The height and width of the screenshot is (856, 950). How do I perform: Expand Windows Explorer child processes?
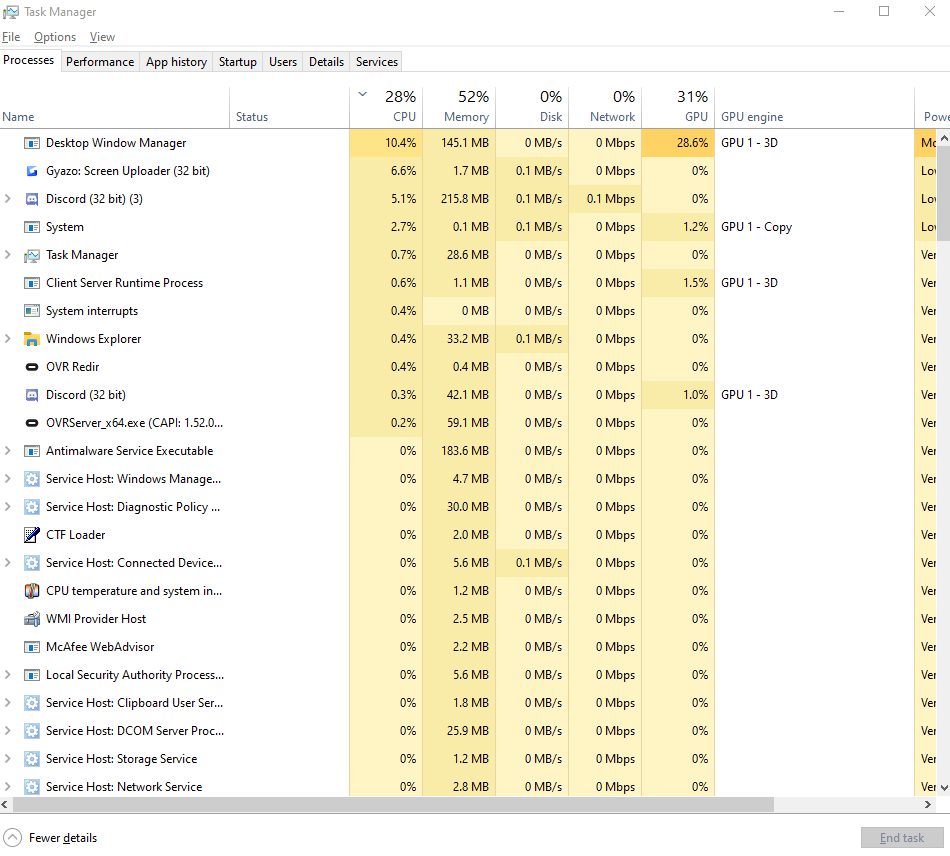pos(8,339)
